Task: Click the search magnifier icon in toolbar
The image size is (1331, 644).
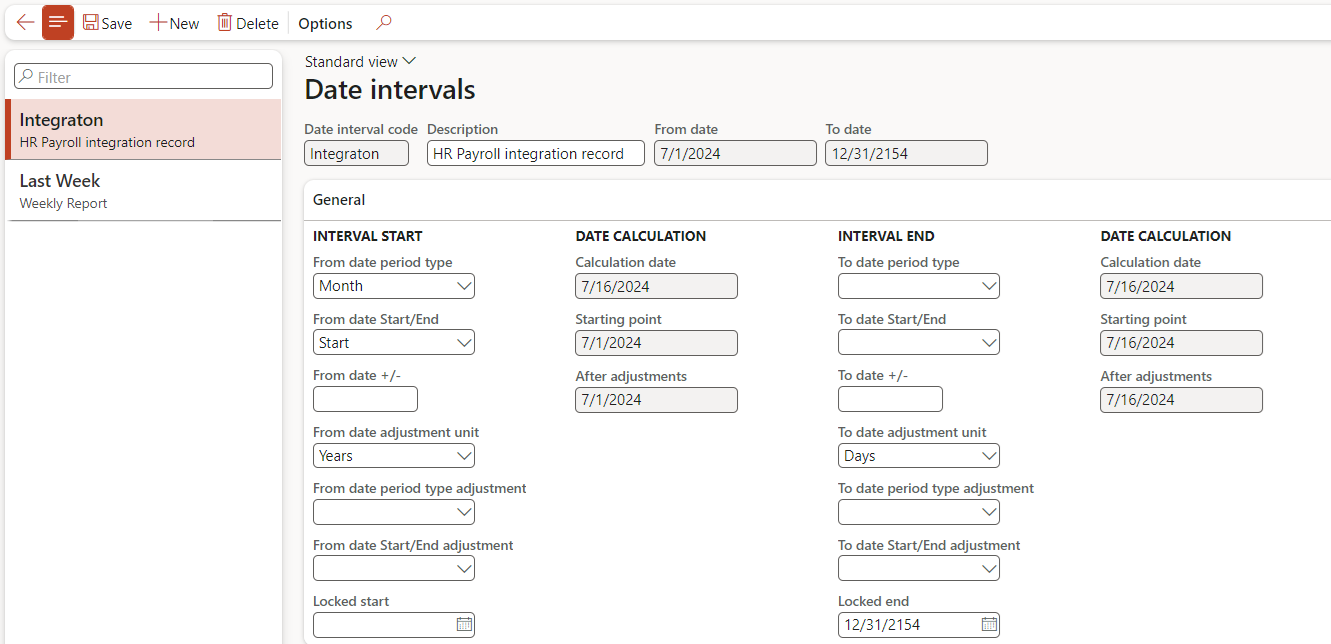Action: pos(383,22)
